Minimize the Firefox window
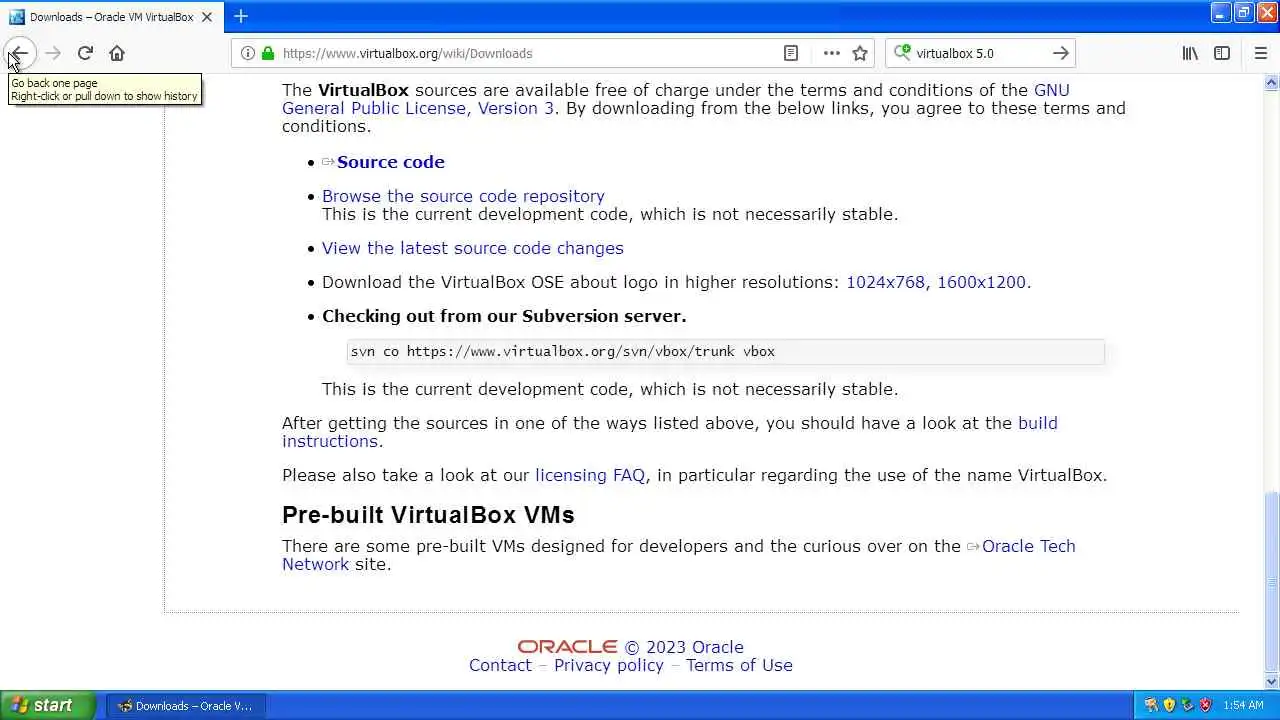The width and height of the screenshot is (1280, 720). 1220,13
